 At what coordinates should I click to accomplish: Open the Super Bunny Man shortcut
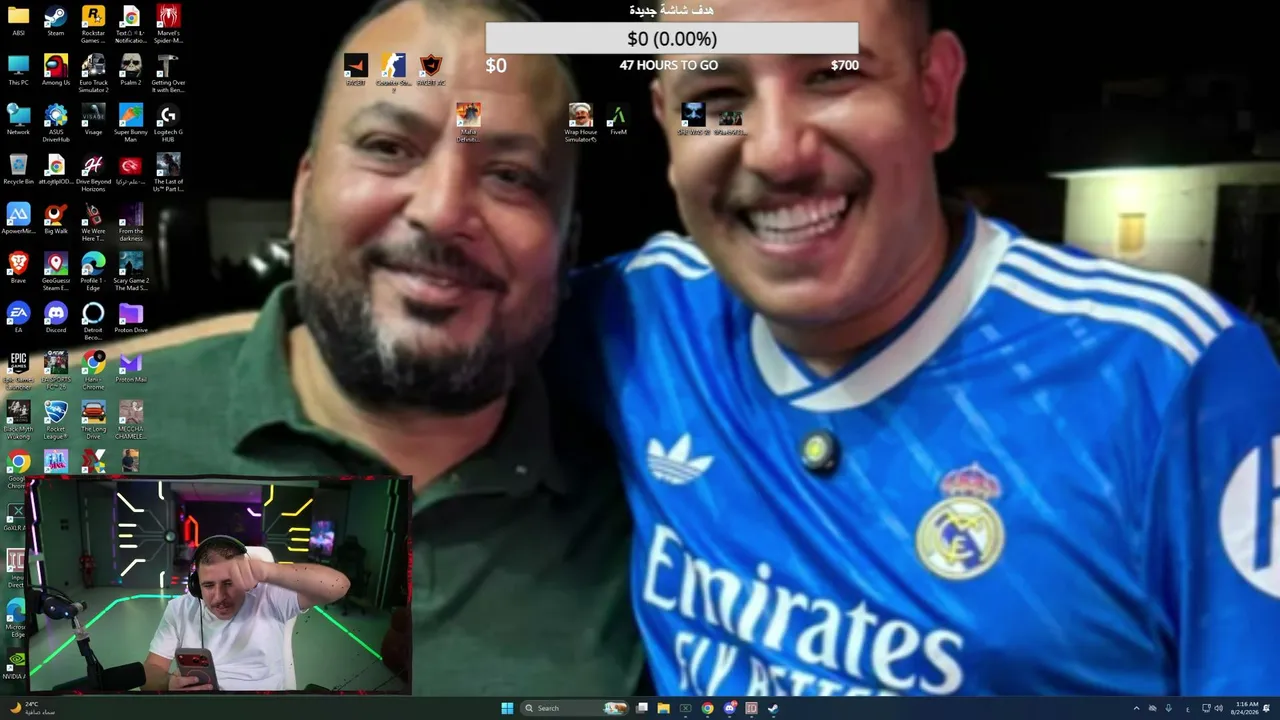pyautogui.click(x=131, y=123)
